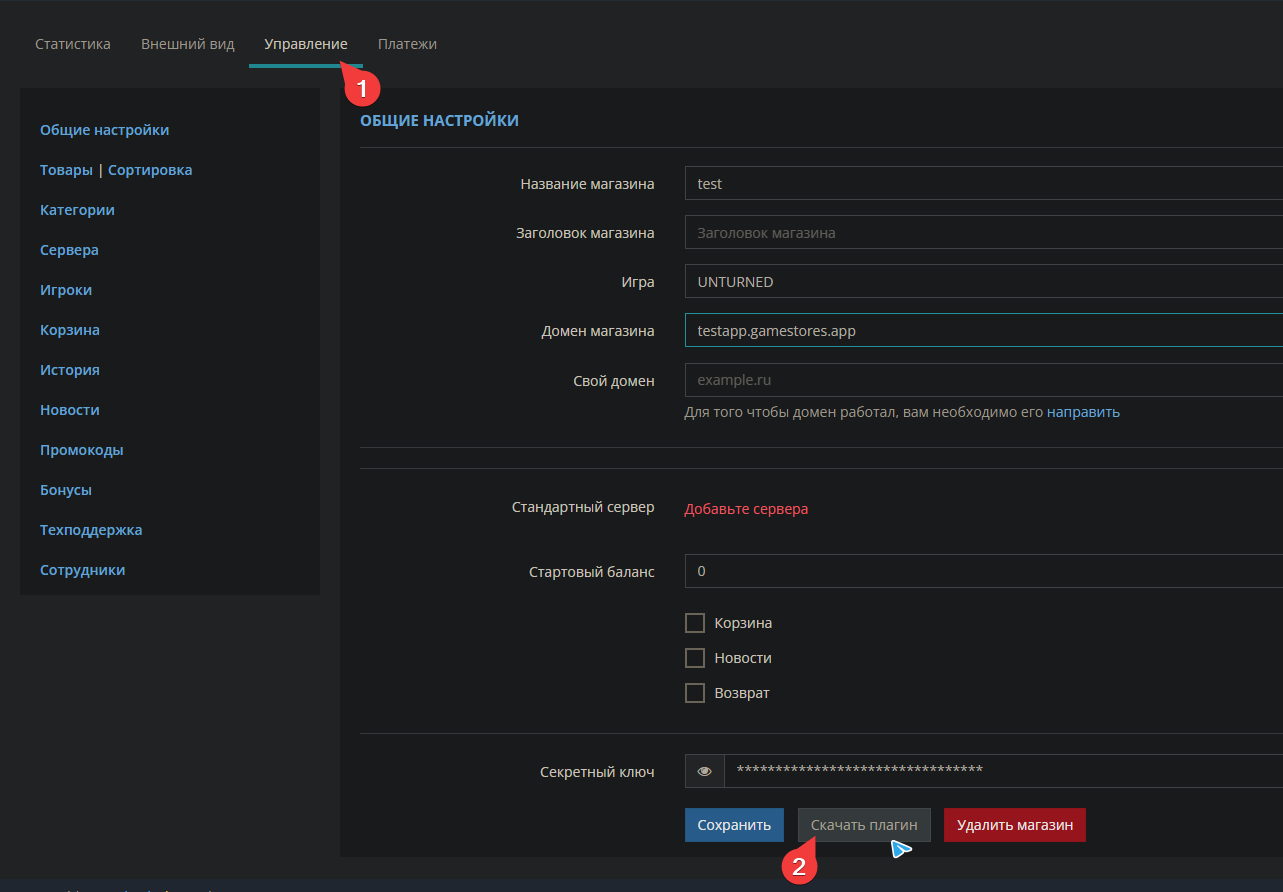Image resolution: width=1283 pixels, height=892 pixels.
Task: Open the Игра dropdown showing UNTURNED
Action: [x=984, y=282]
